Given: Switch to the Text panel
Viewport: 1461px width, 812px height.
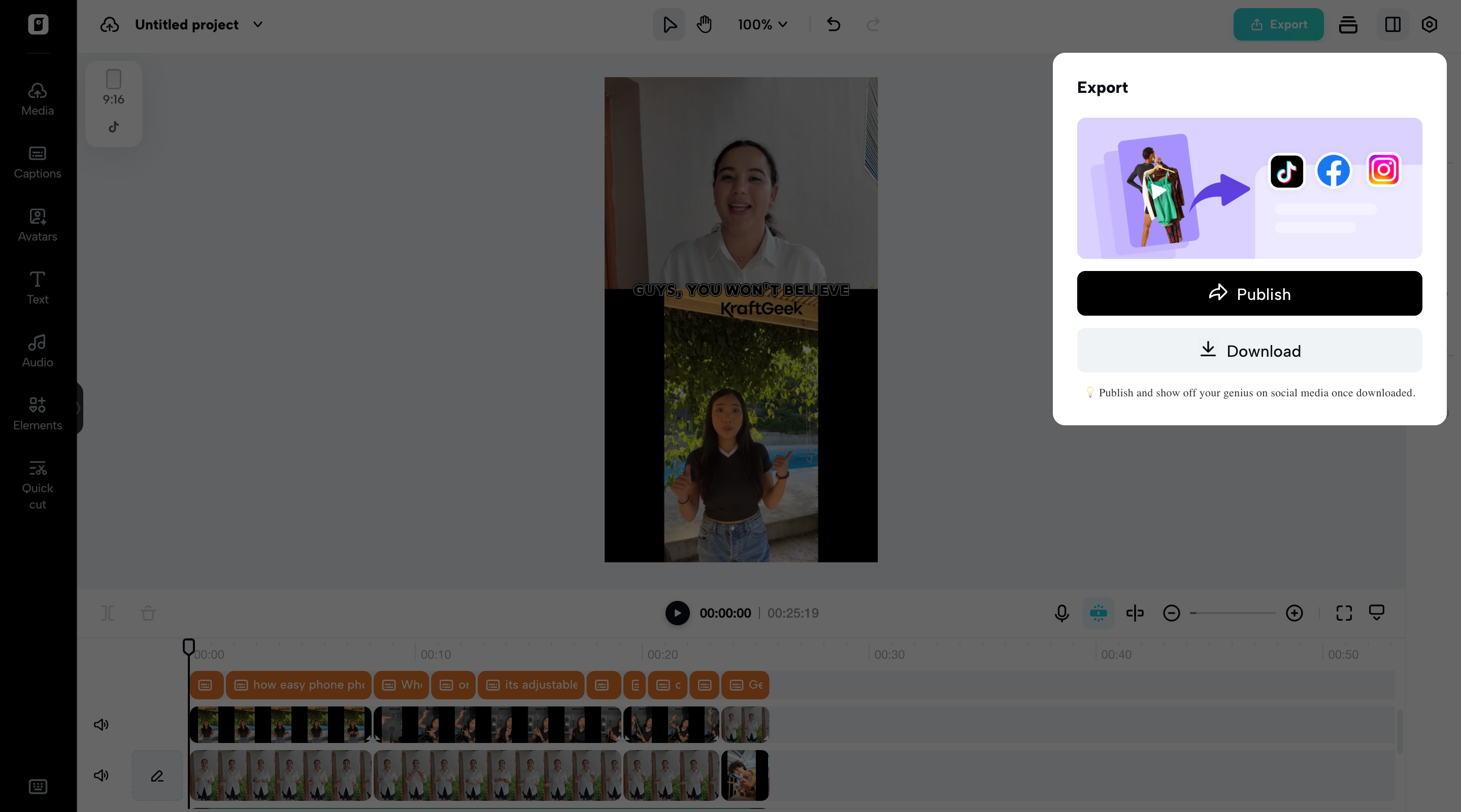Looking at the screenshot, I should click(37, 287).
